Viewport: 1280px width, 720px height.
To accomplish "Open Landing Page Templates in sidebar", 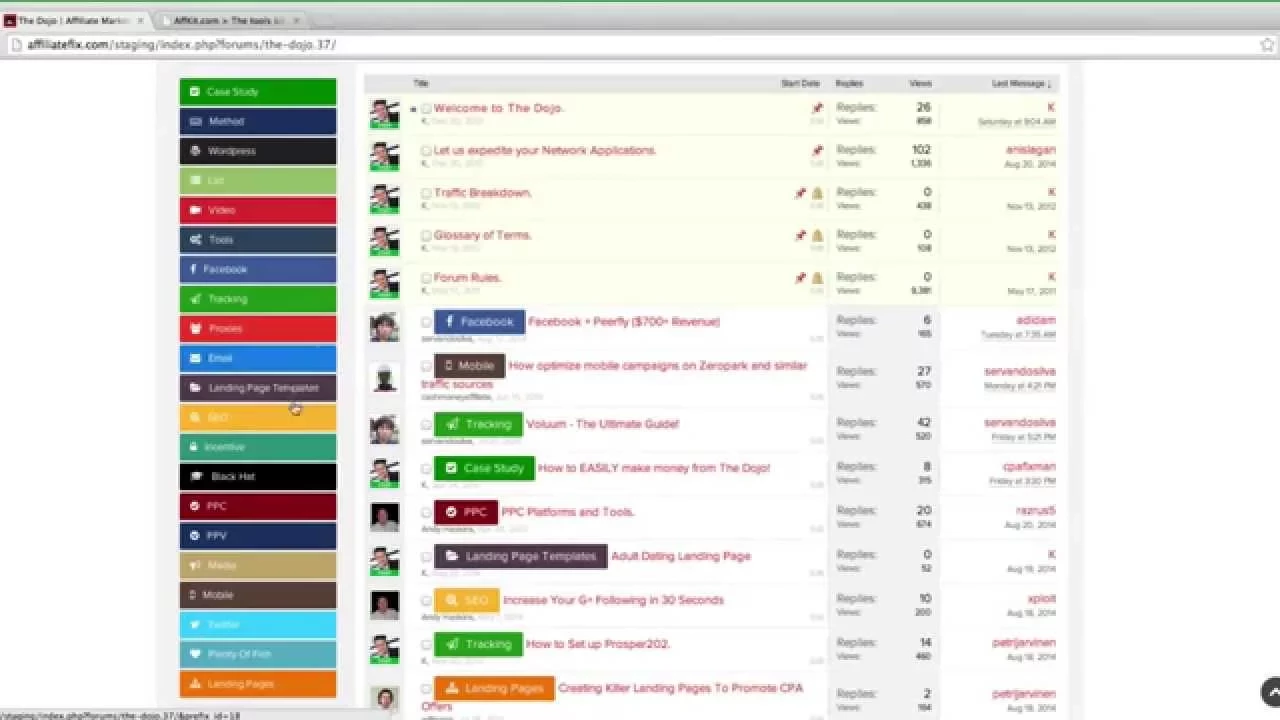I will click(258, 388).
